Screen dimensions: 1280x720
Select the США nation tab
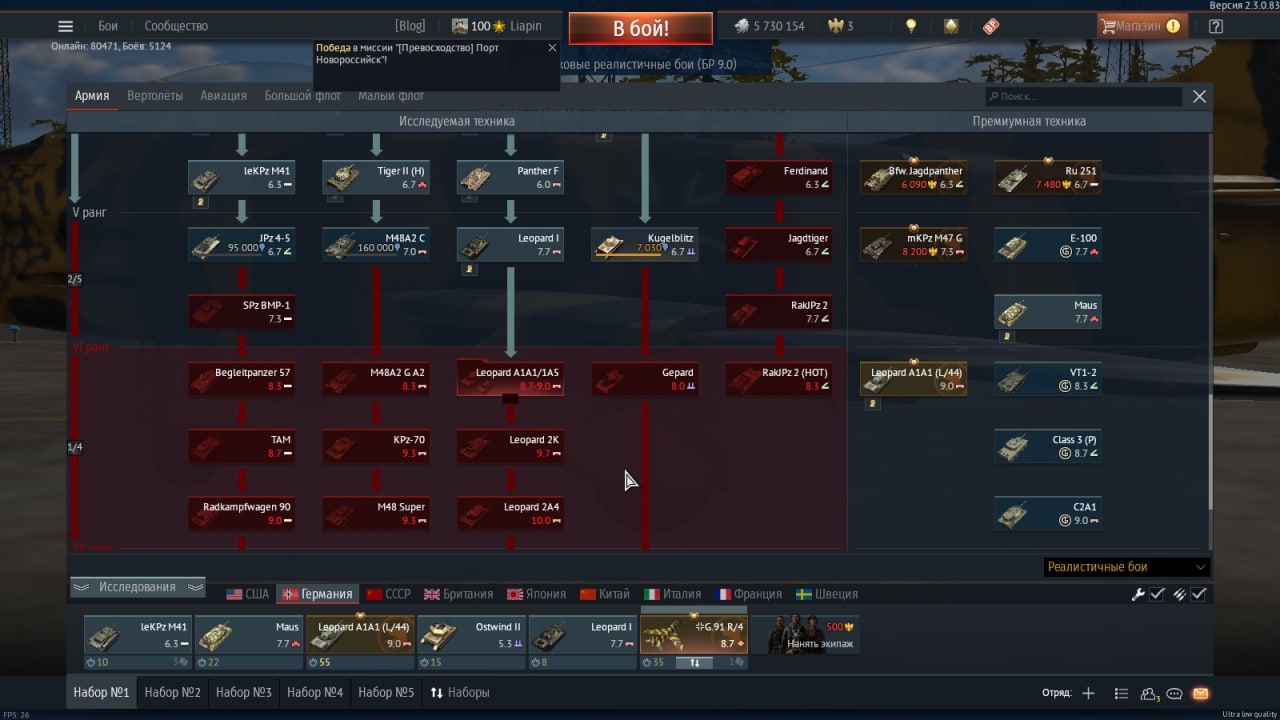pos(247,594)
